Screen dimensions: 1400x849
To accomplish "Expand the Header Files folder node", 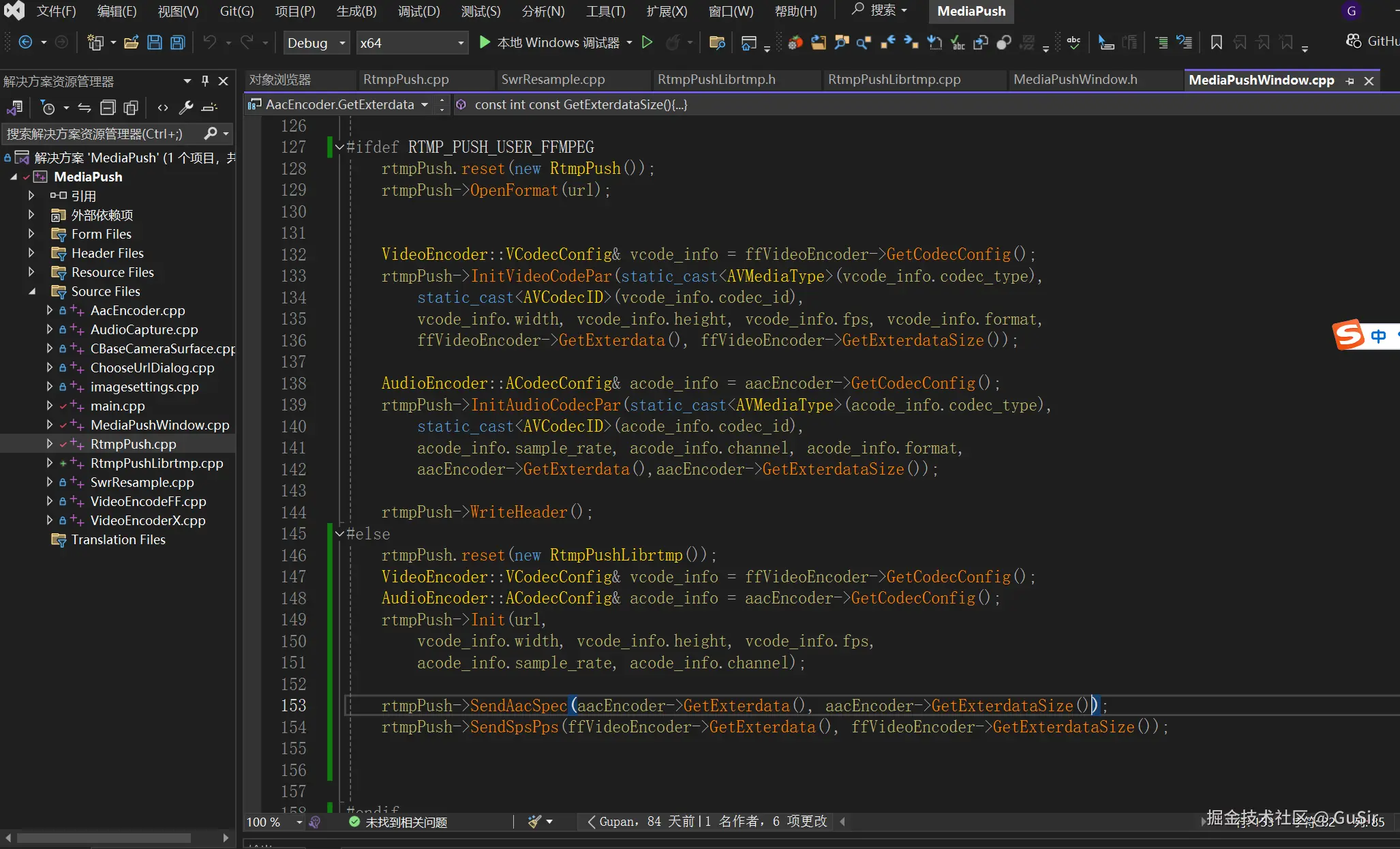I will click(31, 253).
